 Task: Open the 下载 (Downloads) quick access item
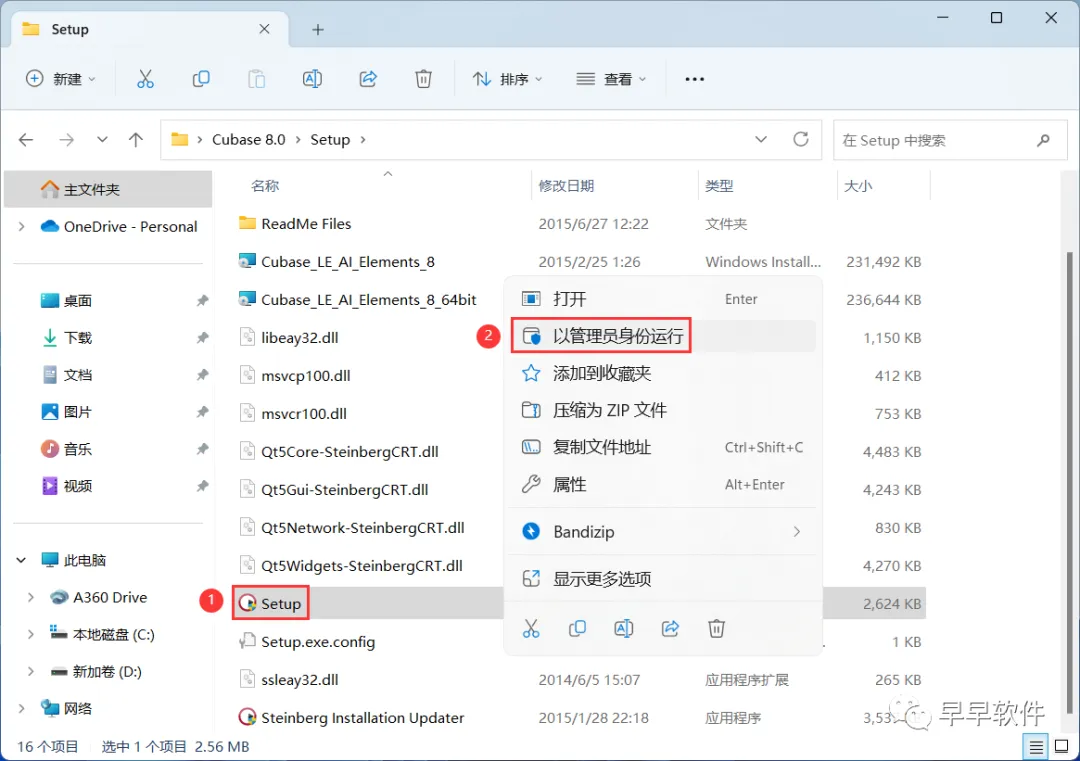(77, 338)
